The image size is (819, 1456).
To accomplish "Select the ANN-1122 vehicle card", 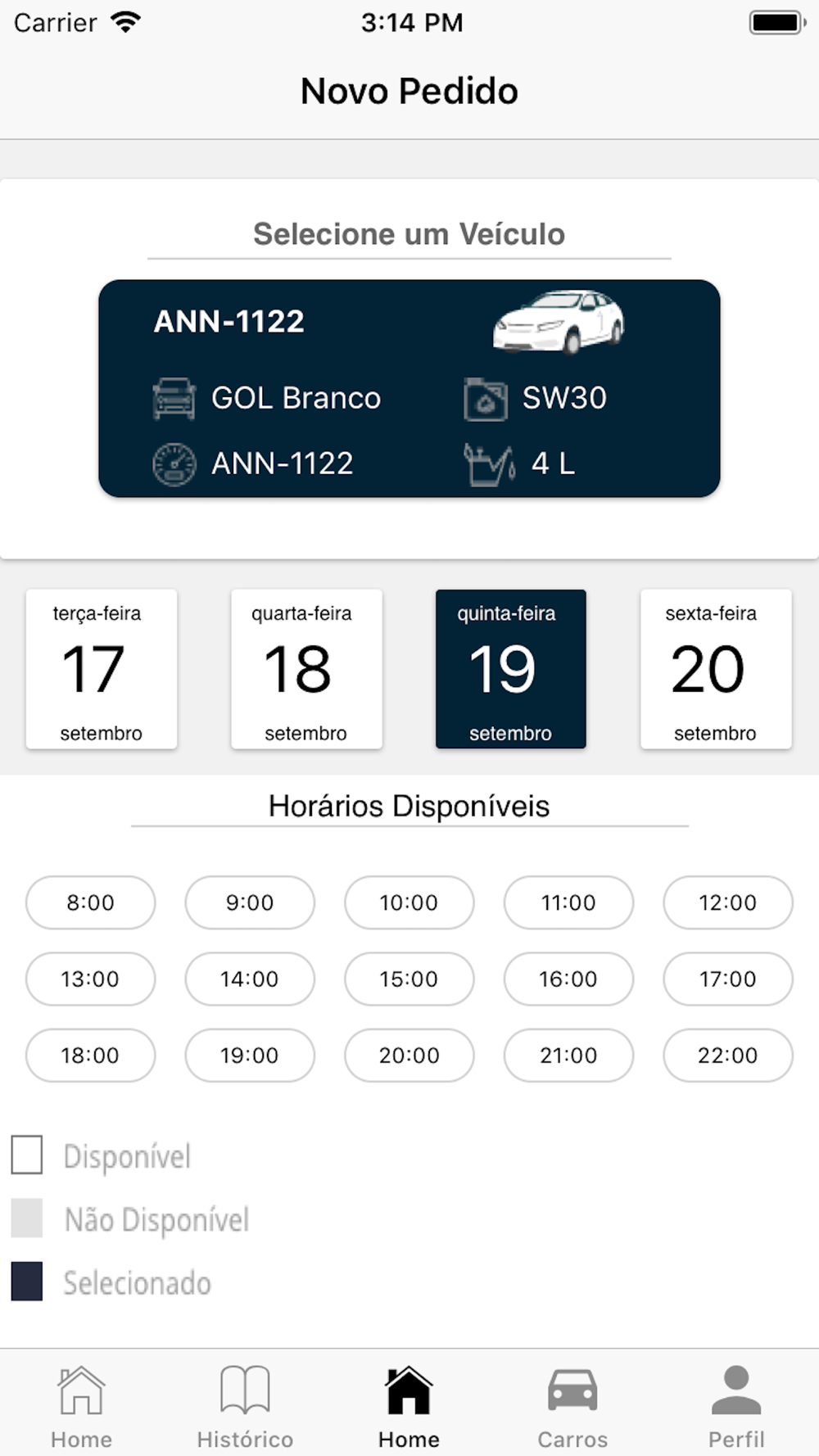I will (x=409, y=388).
